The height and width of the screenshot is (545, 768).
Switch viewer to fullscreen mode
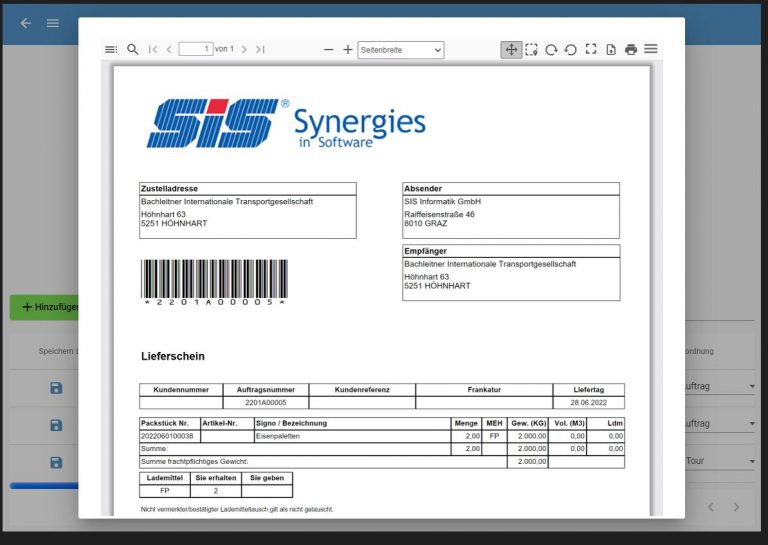[591, 49]
